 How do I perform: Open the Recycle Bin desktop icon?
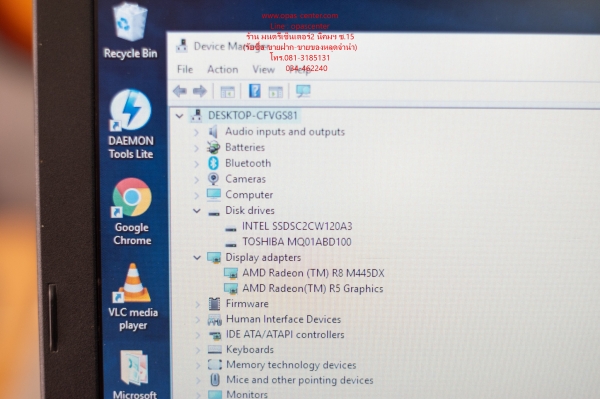pyautogui.click(x=130, y=31)
